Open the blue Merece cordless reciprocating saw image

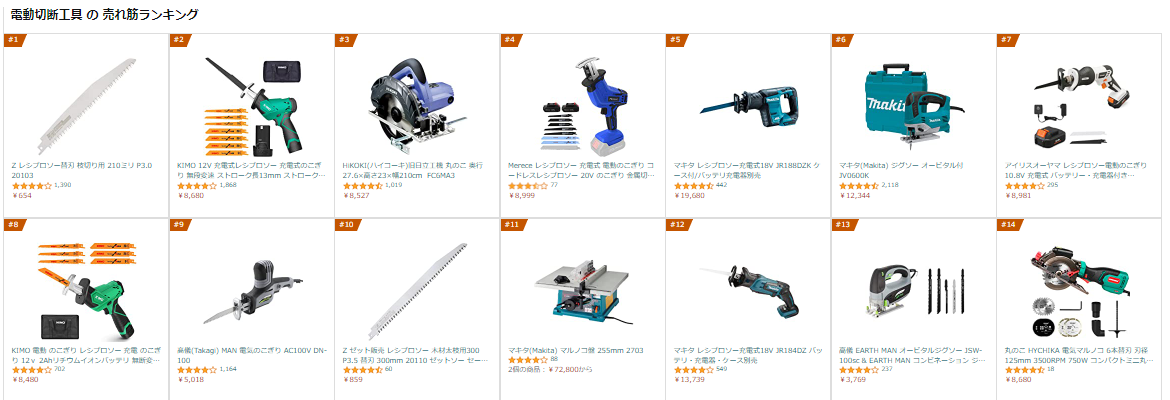click(583, 104)
